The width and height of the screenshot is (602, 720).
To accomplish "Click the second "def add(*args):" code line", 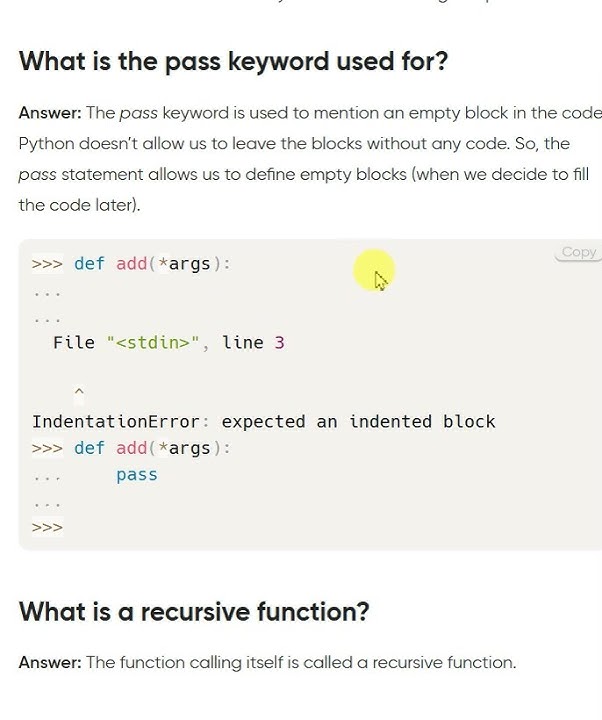I will pos(152,448).
